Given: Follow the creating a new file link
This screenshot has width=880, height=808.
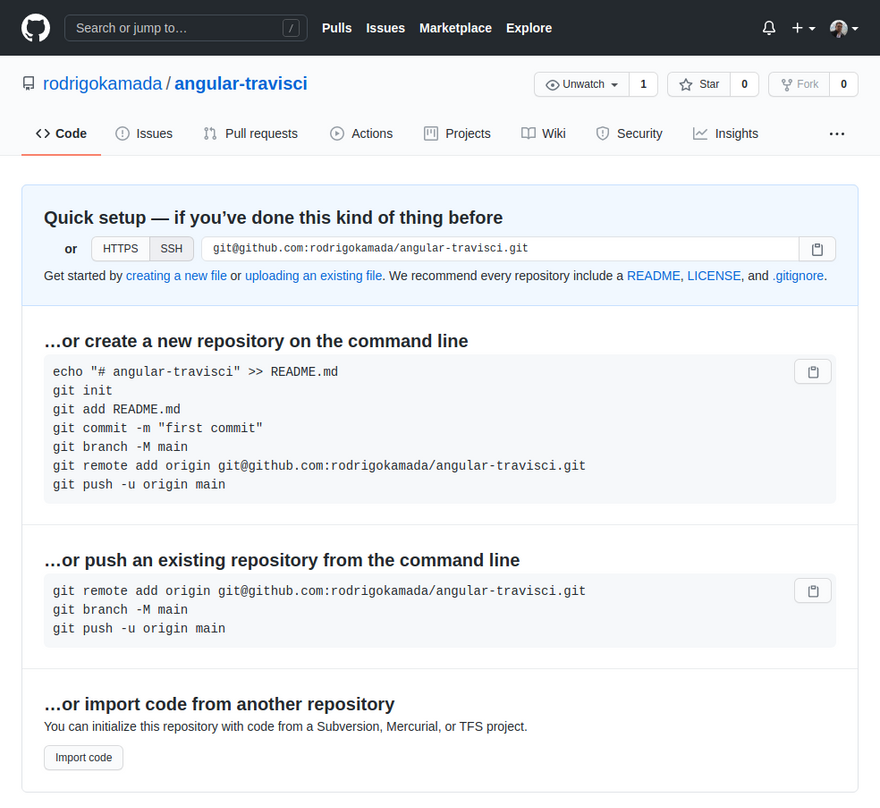Looking at the screenshot, I should 176,276.
